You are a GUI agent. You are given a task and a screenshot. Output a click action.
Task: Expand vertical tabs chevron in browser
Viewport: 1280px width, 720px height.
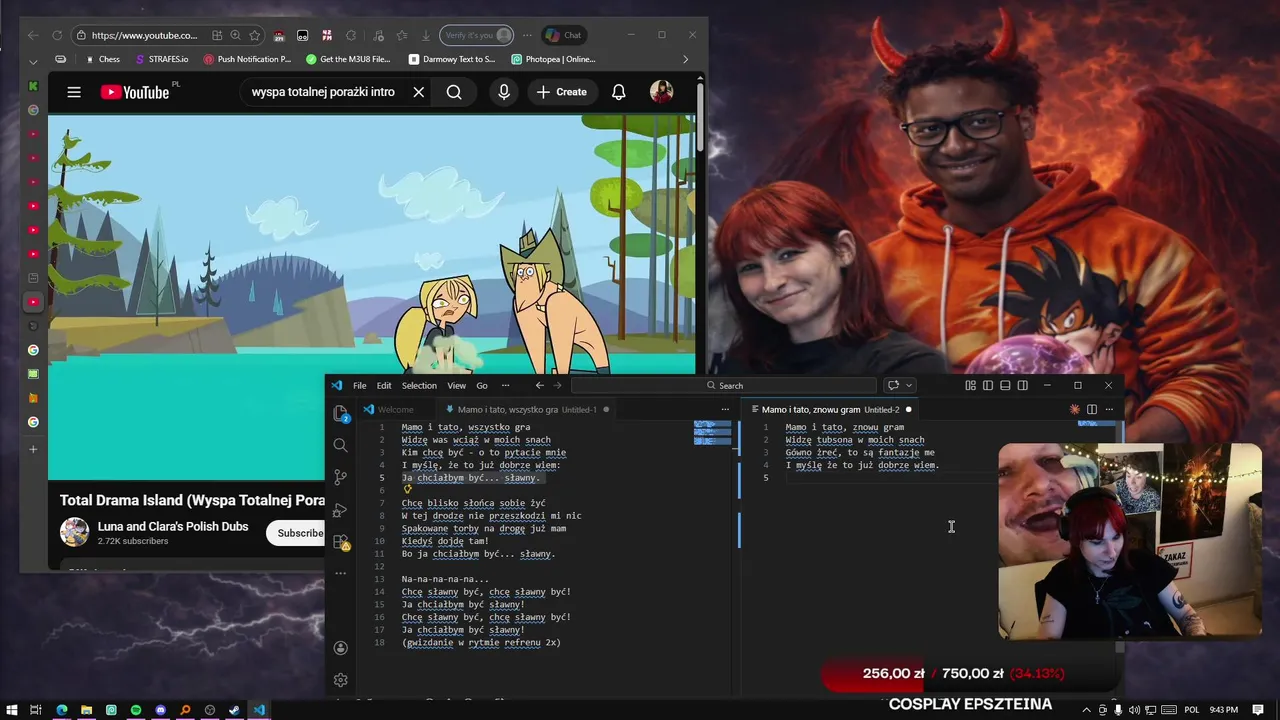pos(33,60)
